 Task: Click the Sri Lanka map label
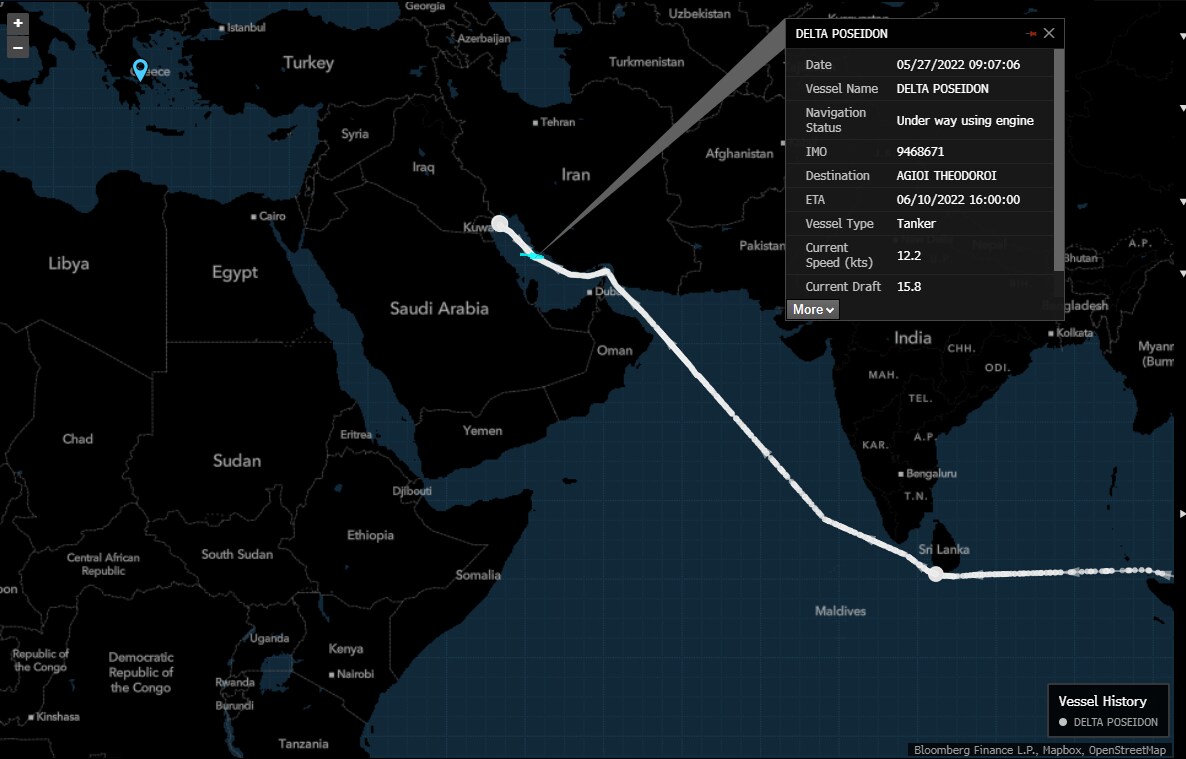(x=943, y=549)
